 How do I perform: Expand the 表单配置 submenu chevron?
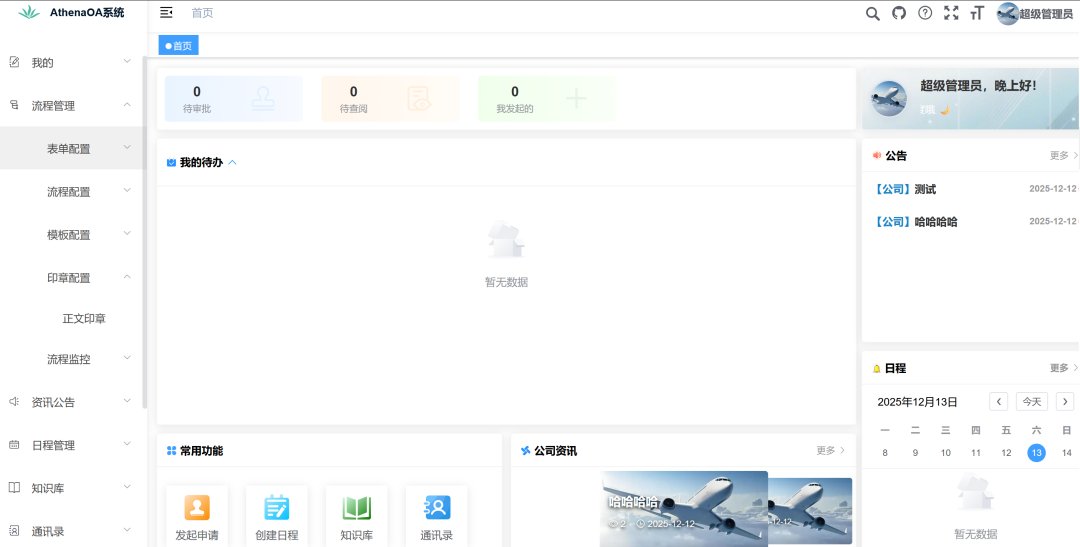[x=127, y=147]
